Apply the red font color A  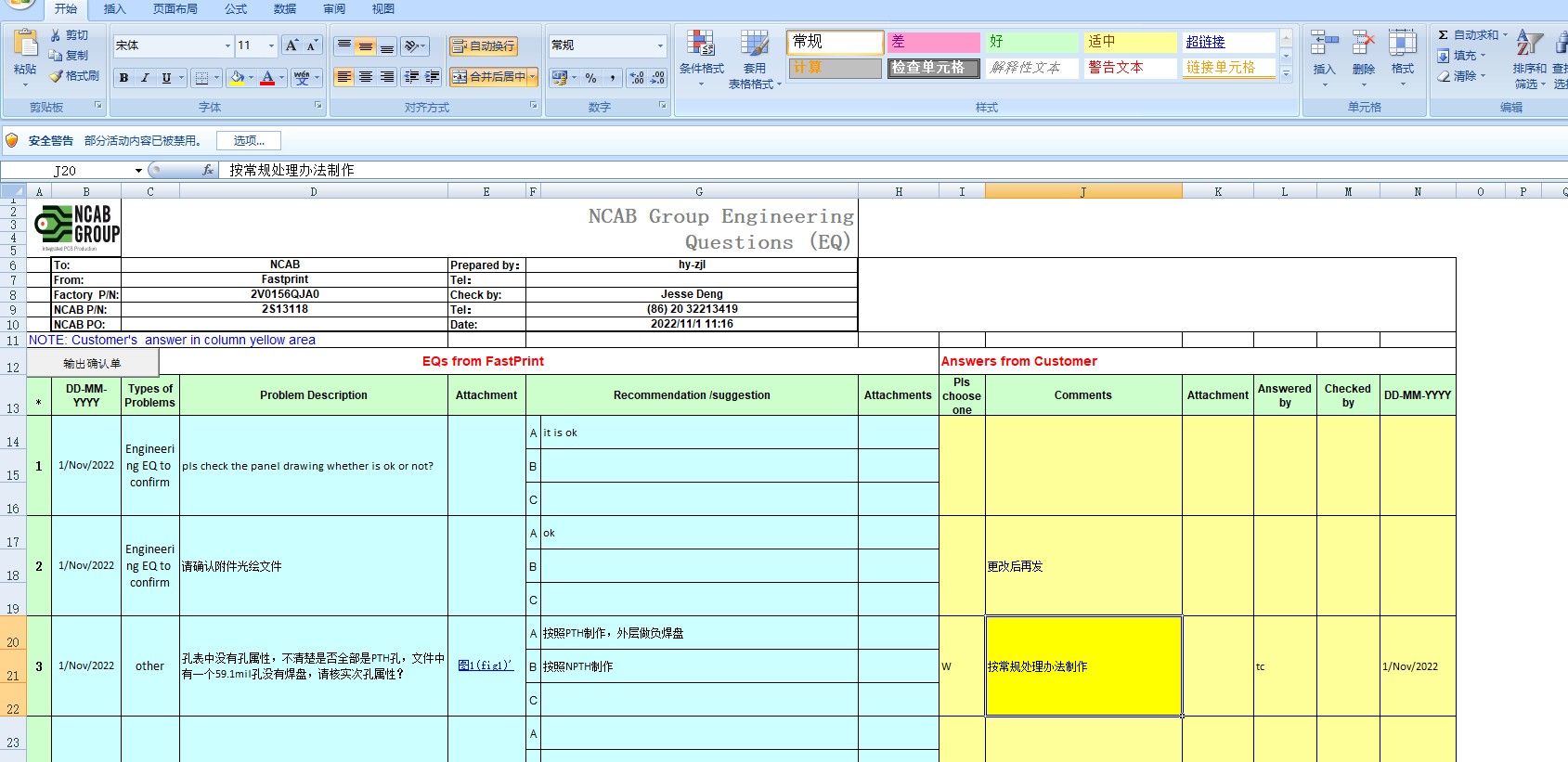267,78
